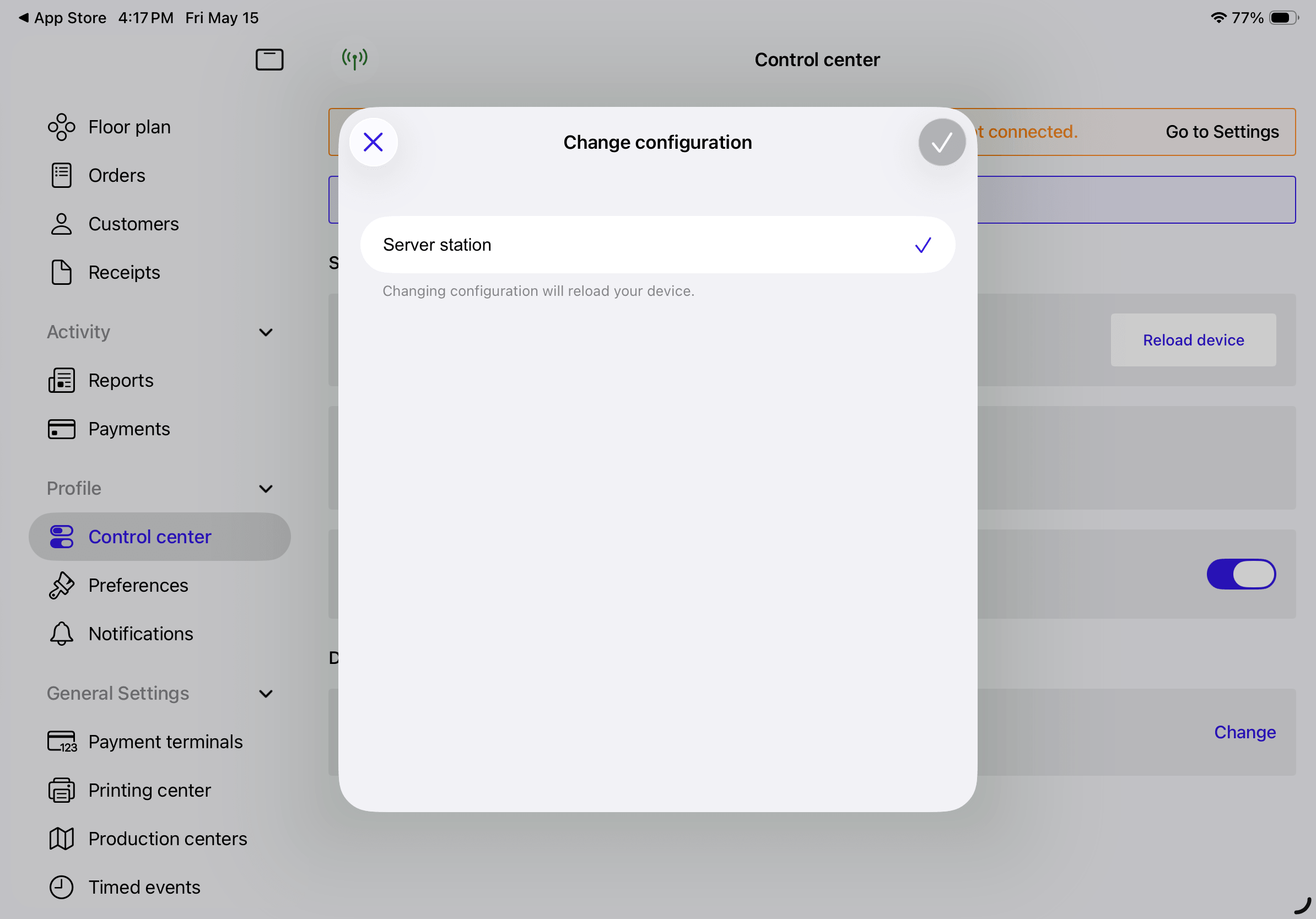Collapse the General Settings section chevron
This screenshot has height=919, width=1316.
pos(266,694)
